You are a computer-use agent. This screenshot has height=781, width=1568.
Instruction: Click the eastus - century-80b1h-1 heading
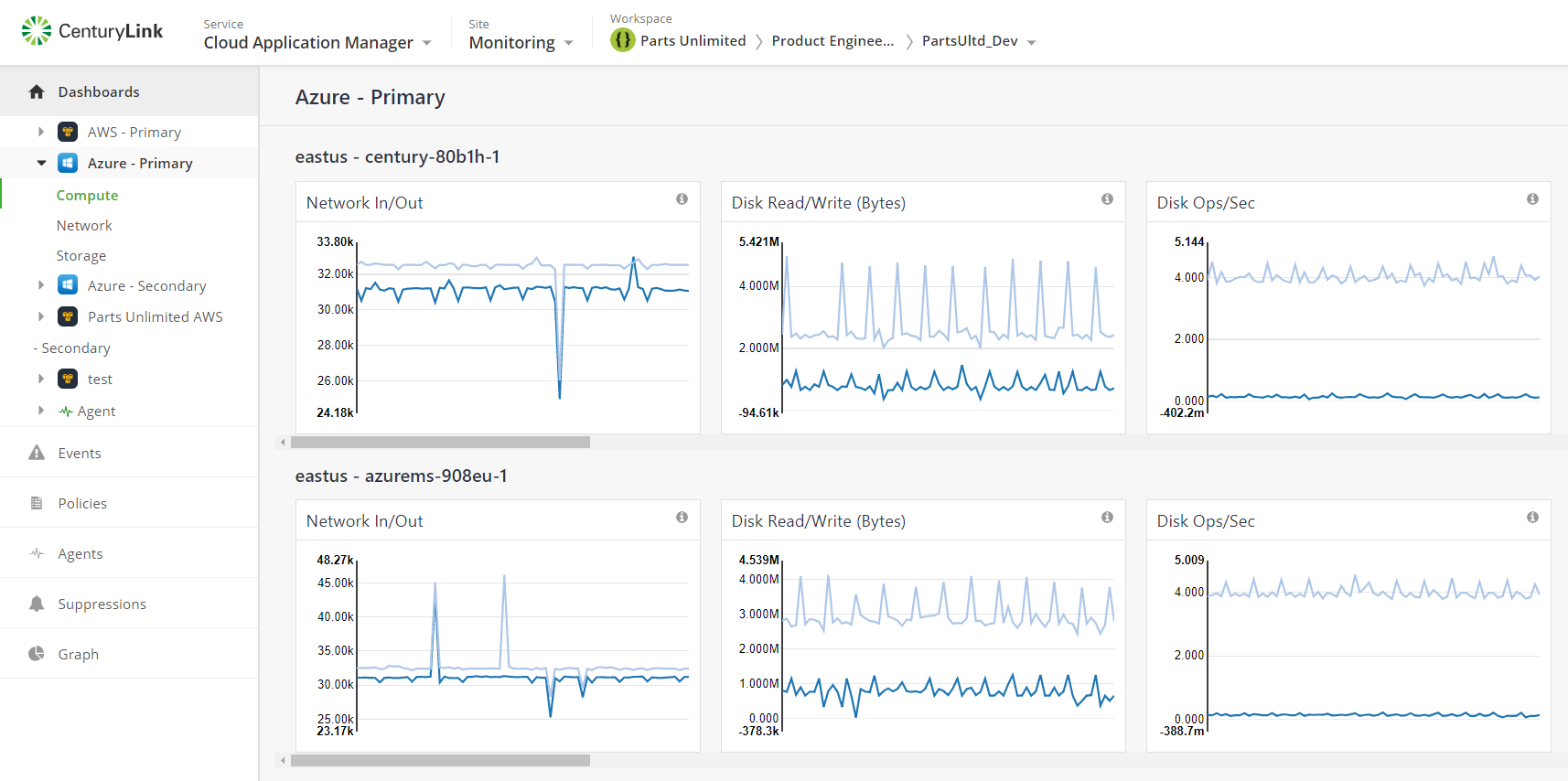coord(397,156)
